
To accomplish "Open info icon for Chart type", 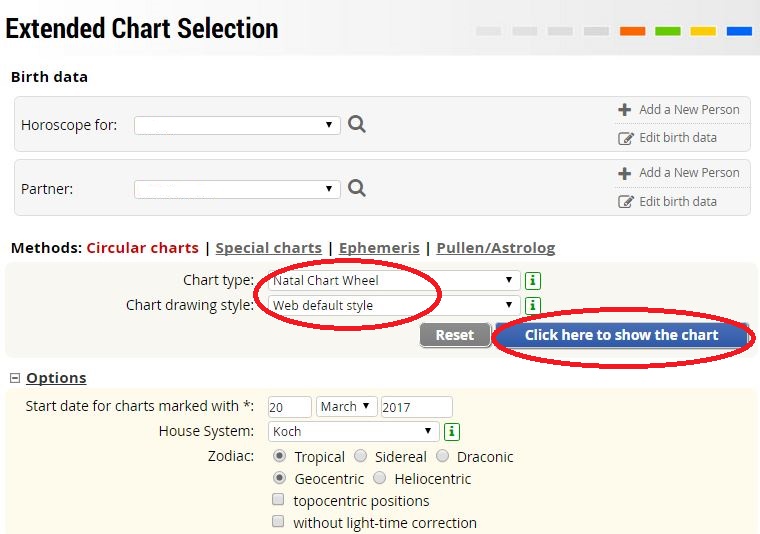I will (x=533, y=281).
